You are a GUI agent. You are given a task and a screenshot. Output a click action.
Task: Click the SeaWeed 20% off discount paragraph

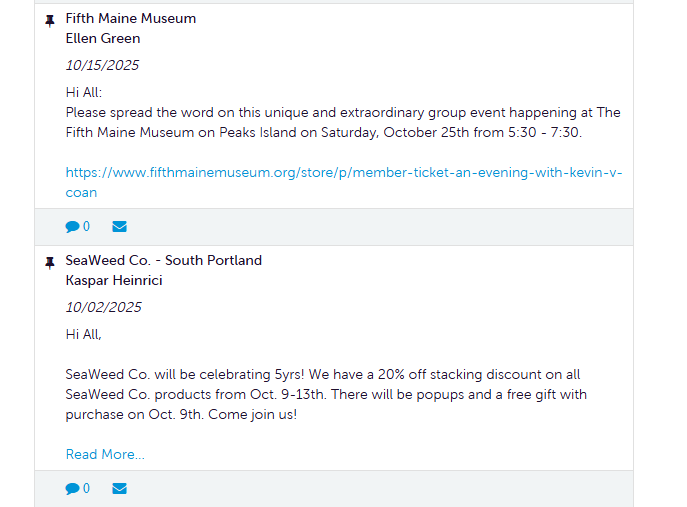coord(326,394)
